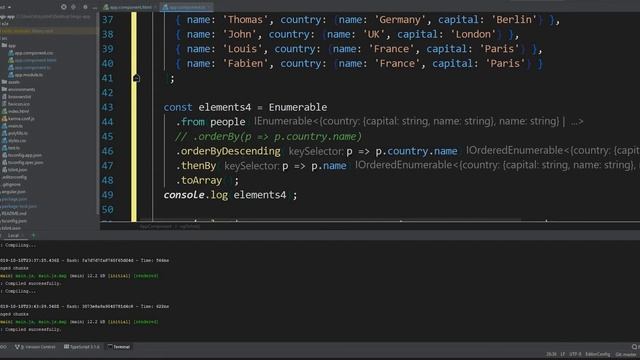Viewport: 640px width, 360px height.
Task: Open tsconfig.spec.json in project tree
Action: [x=23, y=162]
